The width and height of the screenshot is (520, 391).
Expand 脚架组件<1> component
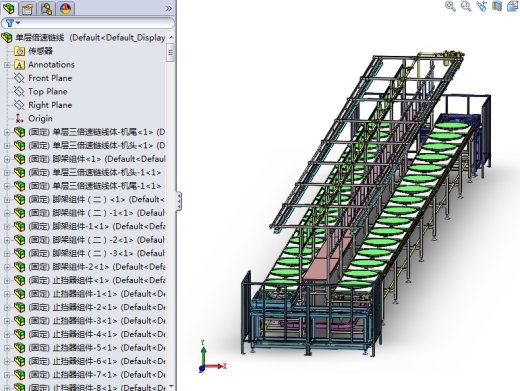[x=7, y=159]
